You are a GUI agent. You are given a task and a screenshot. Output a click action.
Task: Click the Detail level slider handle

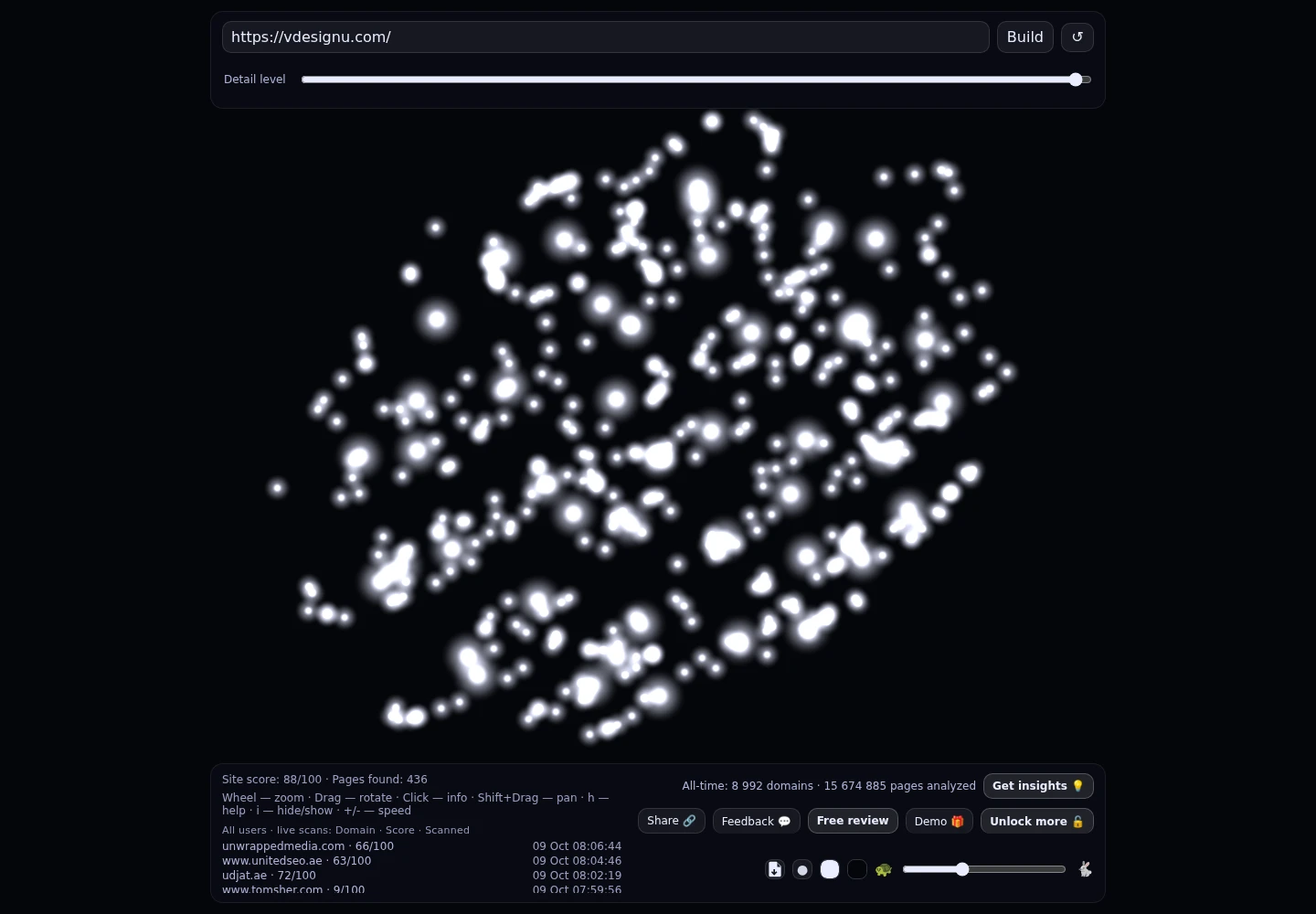[1076, 80]
